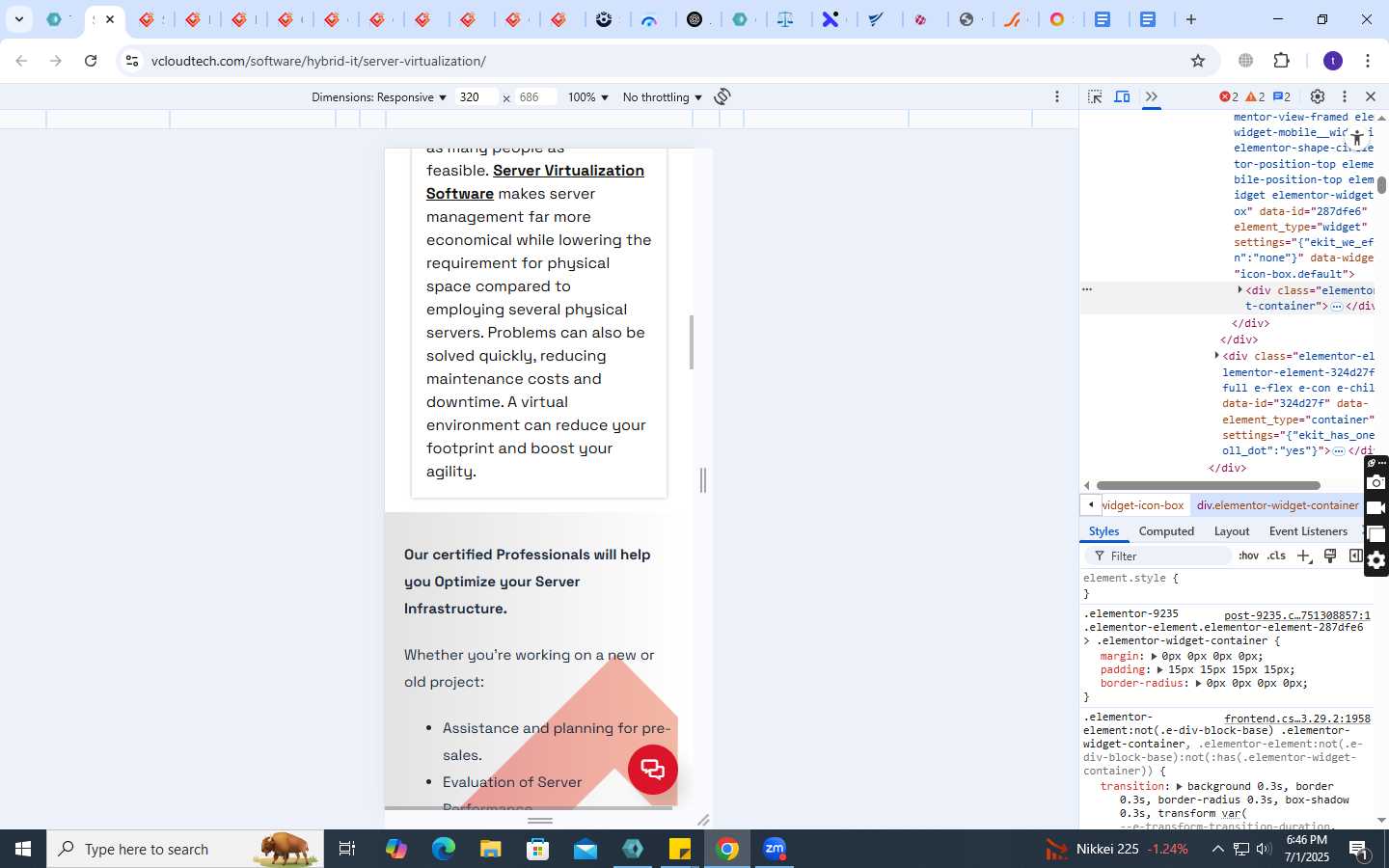Click the screenshot camera overlay icon
This screenshot has width=1389, height=868.
tap(1376, 482)
